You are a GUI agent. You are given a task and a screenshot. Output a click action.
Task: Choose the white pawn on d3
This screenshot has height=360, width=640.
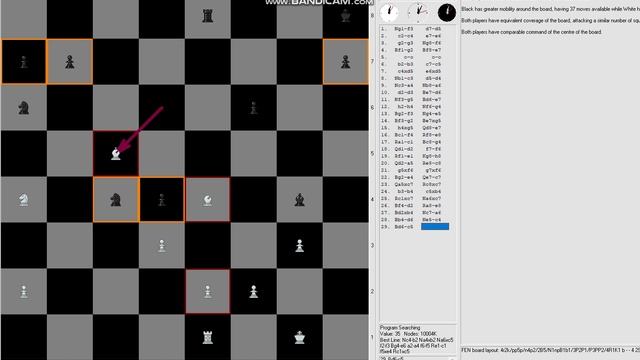click(x=162, y=246)
